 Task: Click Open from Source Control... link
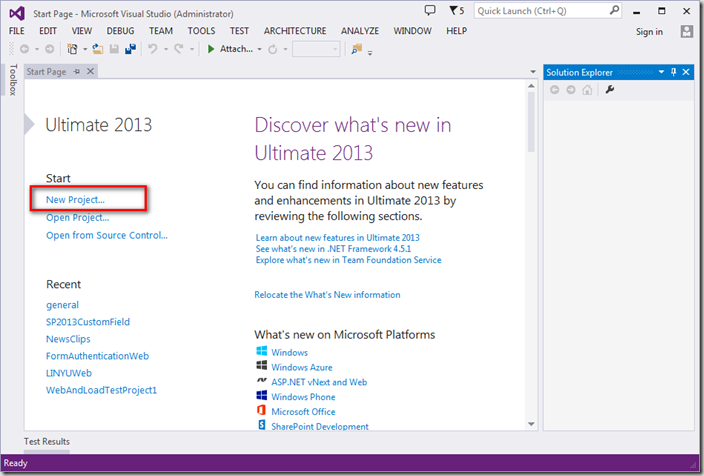pos(107,235)
